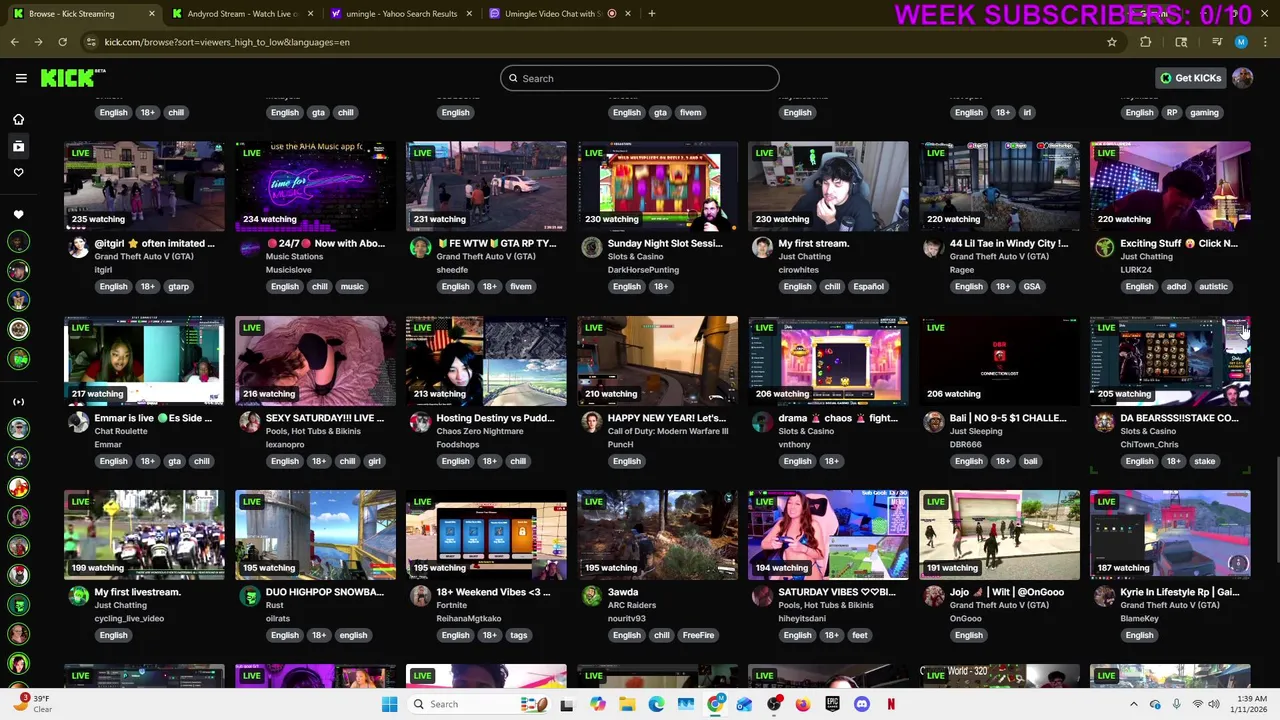This screenshot has width=1280, height=720.
Task: Open the Emmar Chat Roulette stream thumbnail
Action: [144, 360]
